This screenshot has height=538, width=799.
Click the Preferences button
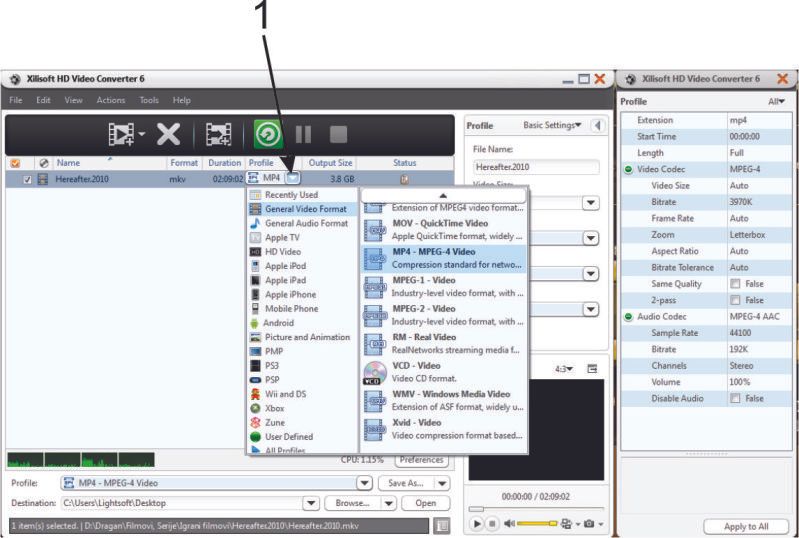[x=421, y=460]
